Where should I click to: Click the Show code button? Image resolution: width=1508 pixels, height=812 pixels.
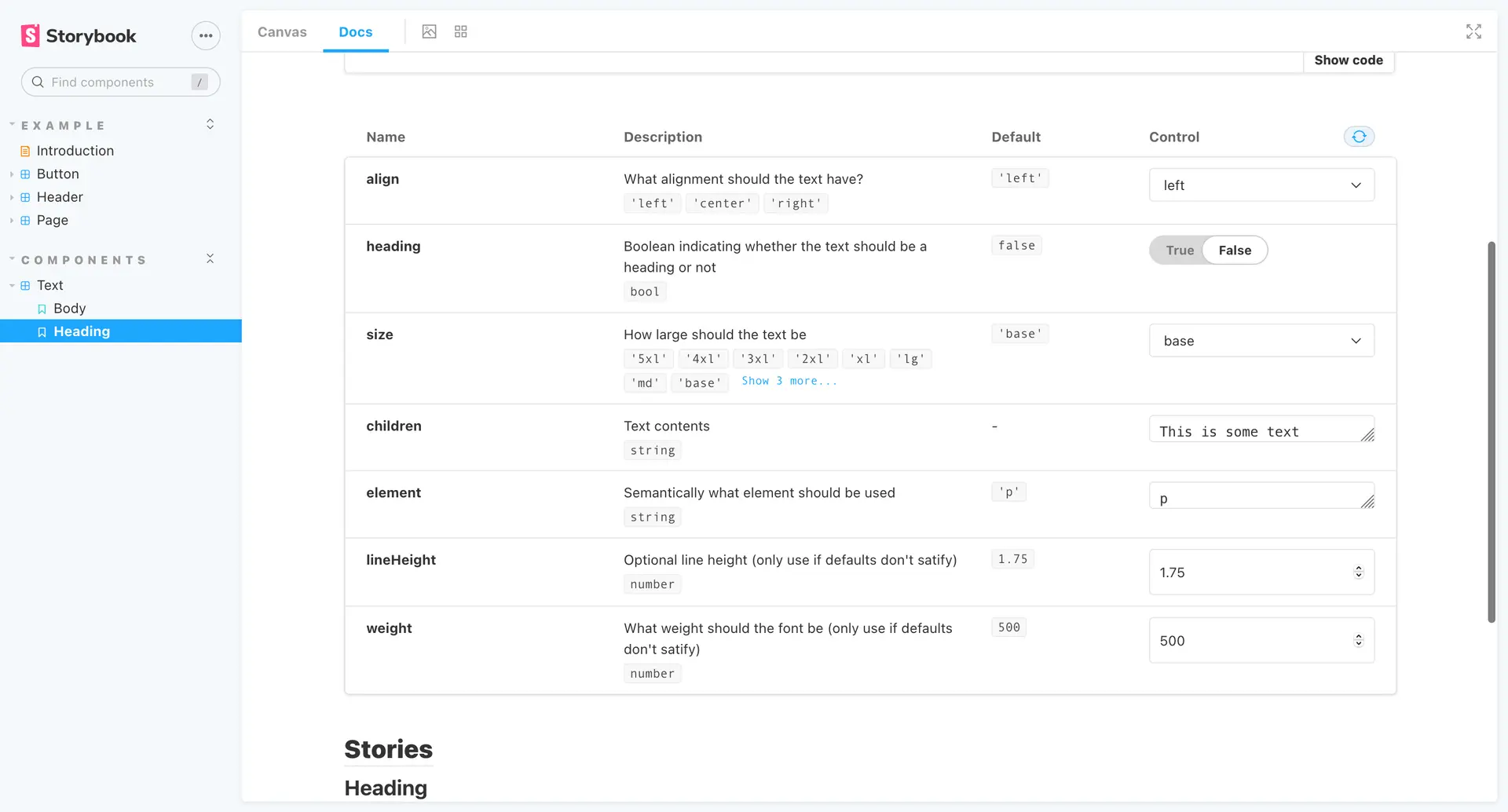click(1349, 60)
